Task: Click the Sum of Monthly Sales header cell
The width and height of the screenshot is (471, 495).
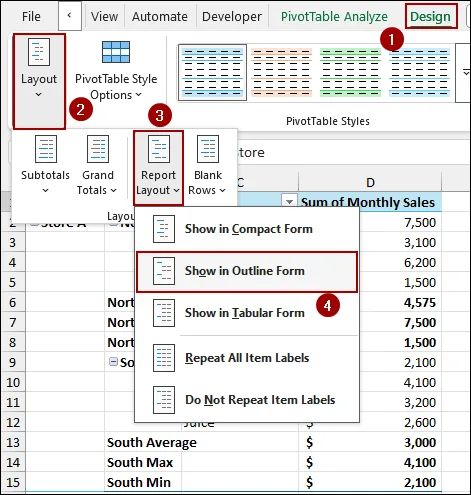Action: coord(370,202)
